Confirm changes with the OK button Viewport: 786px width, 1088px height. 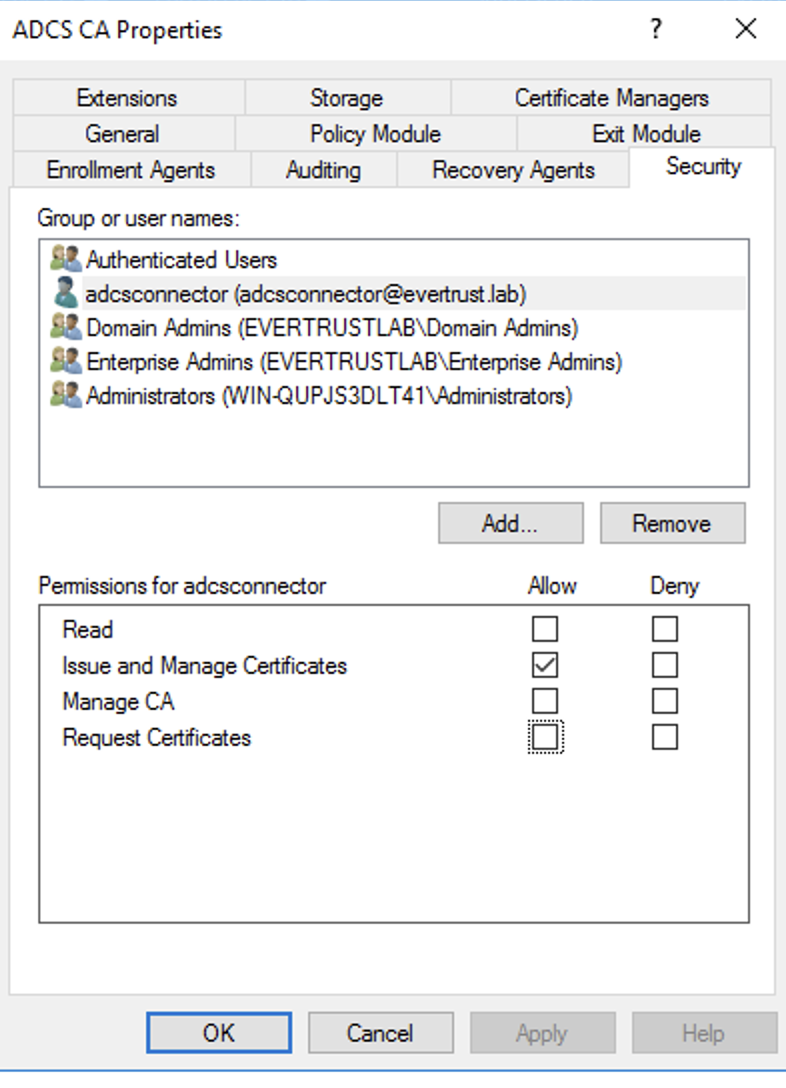coord(219,1033)
